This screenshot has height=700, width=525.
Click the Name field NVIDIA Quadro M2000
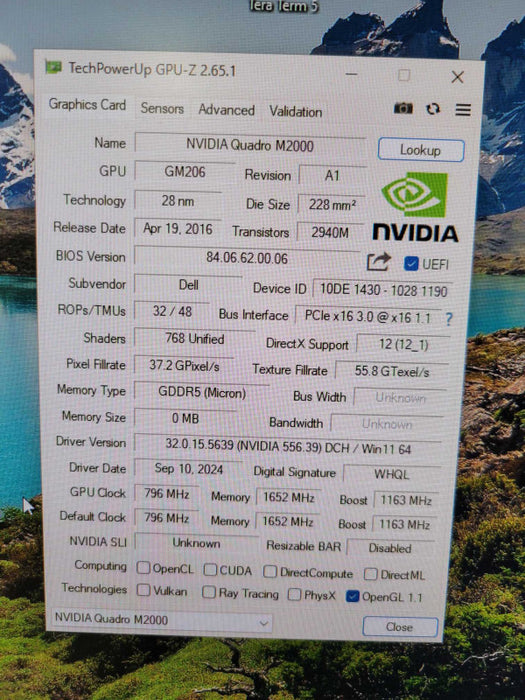[x=250, y=145]
